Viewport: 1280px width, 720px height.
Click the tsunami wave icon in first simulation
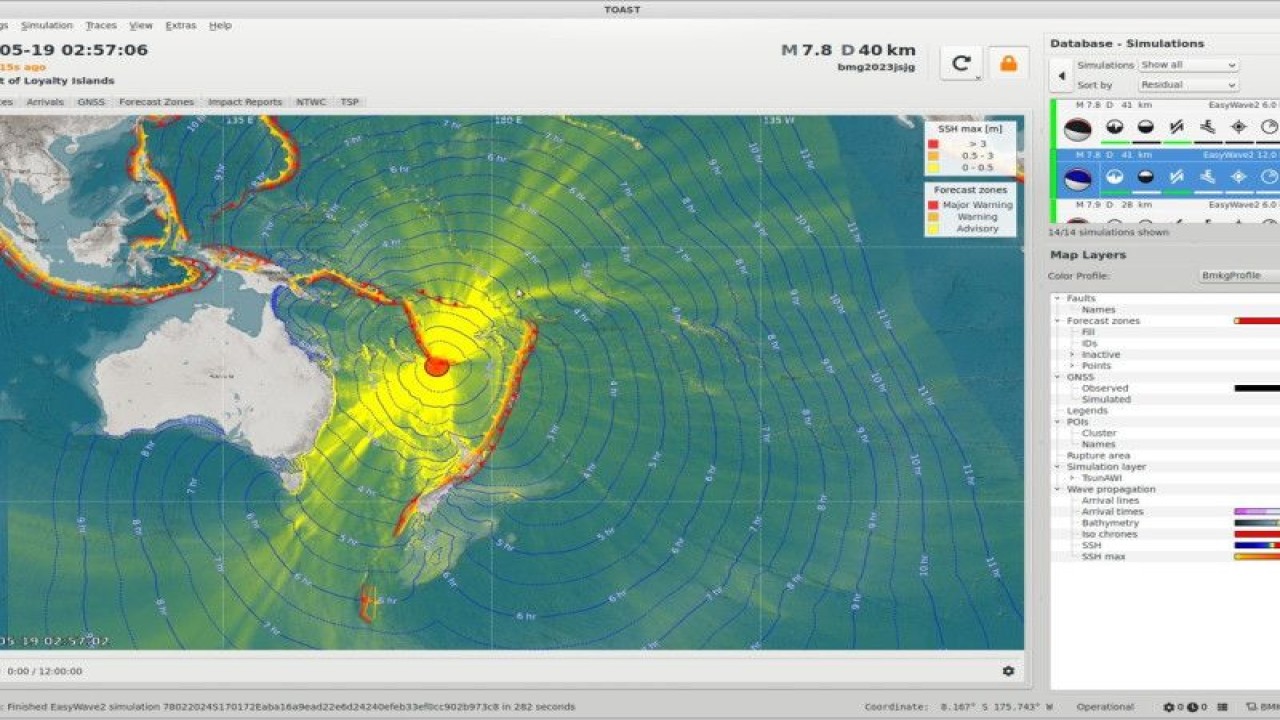point(1208,127)
